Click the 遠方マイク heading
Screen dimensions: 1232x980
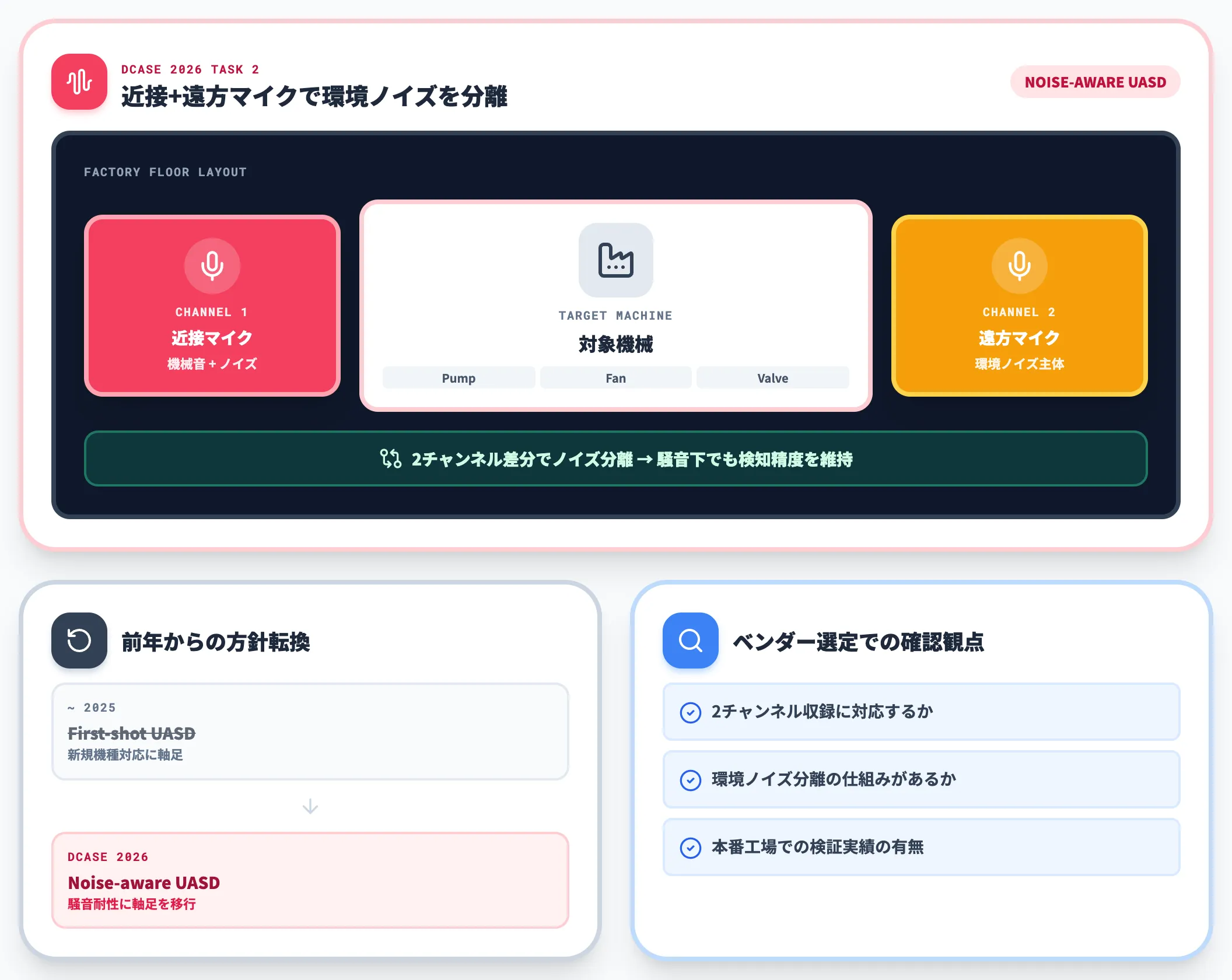coord(1019,337)
